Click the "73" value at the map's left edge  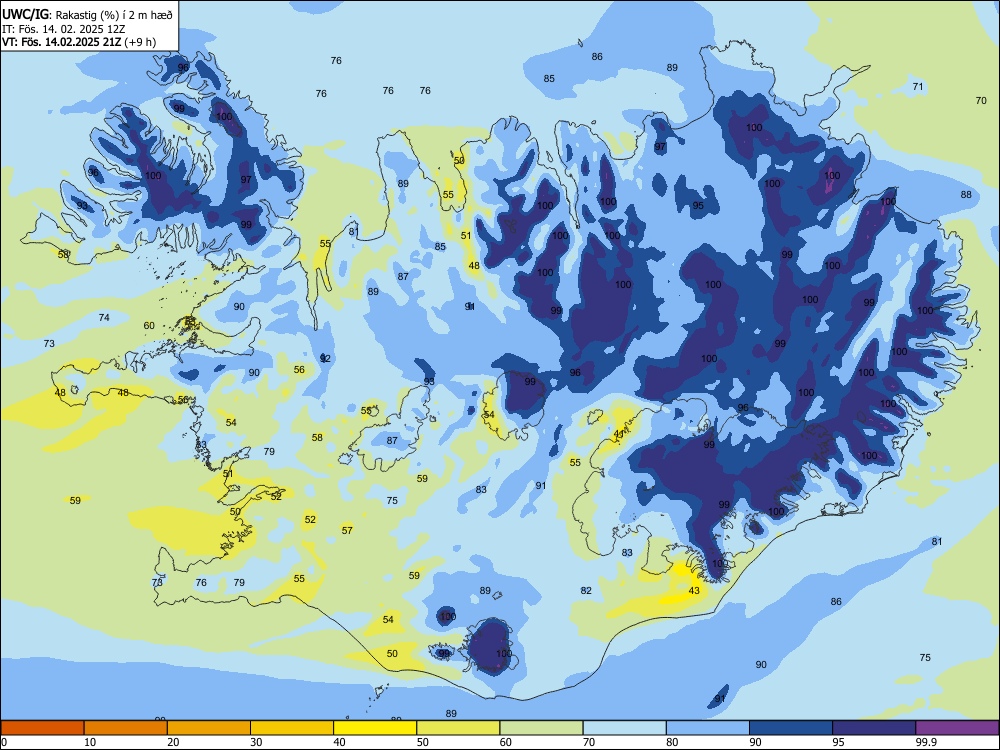pyautogui.click(x=49, y=343)
